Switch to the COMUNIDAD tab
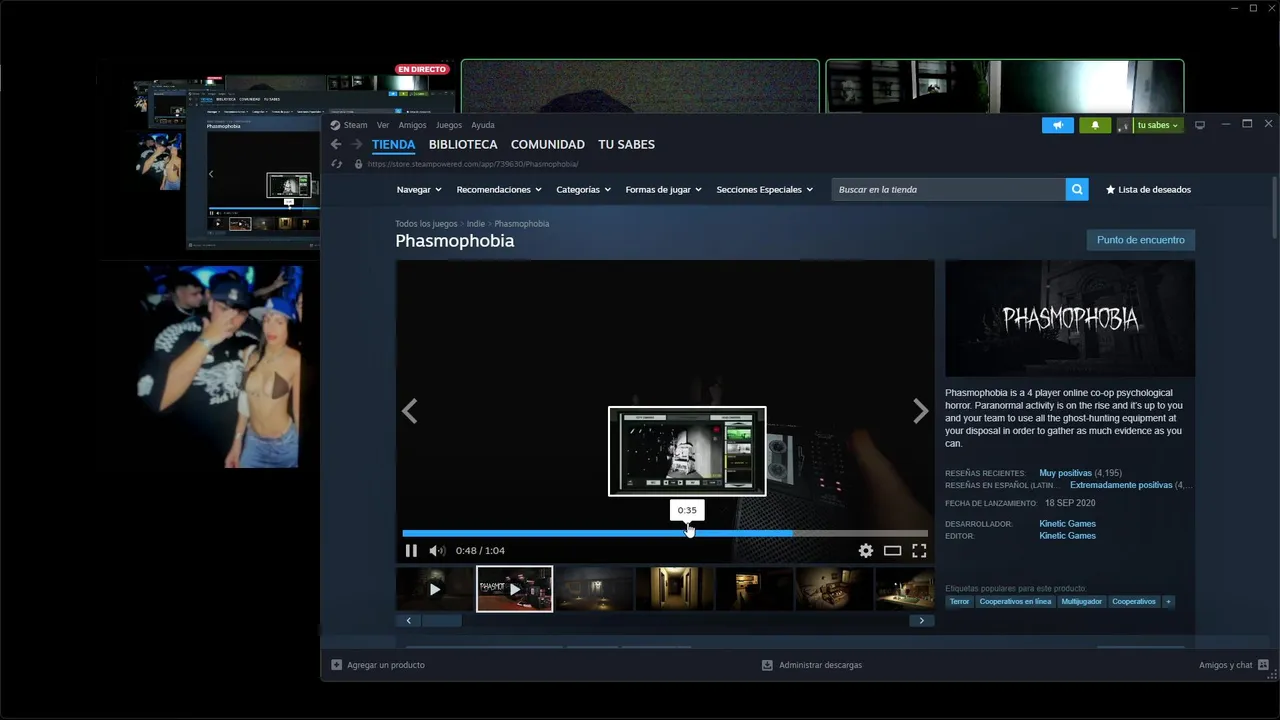The width and height of the screenshot is (1280, 720). [547, 144]
